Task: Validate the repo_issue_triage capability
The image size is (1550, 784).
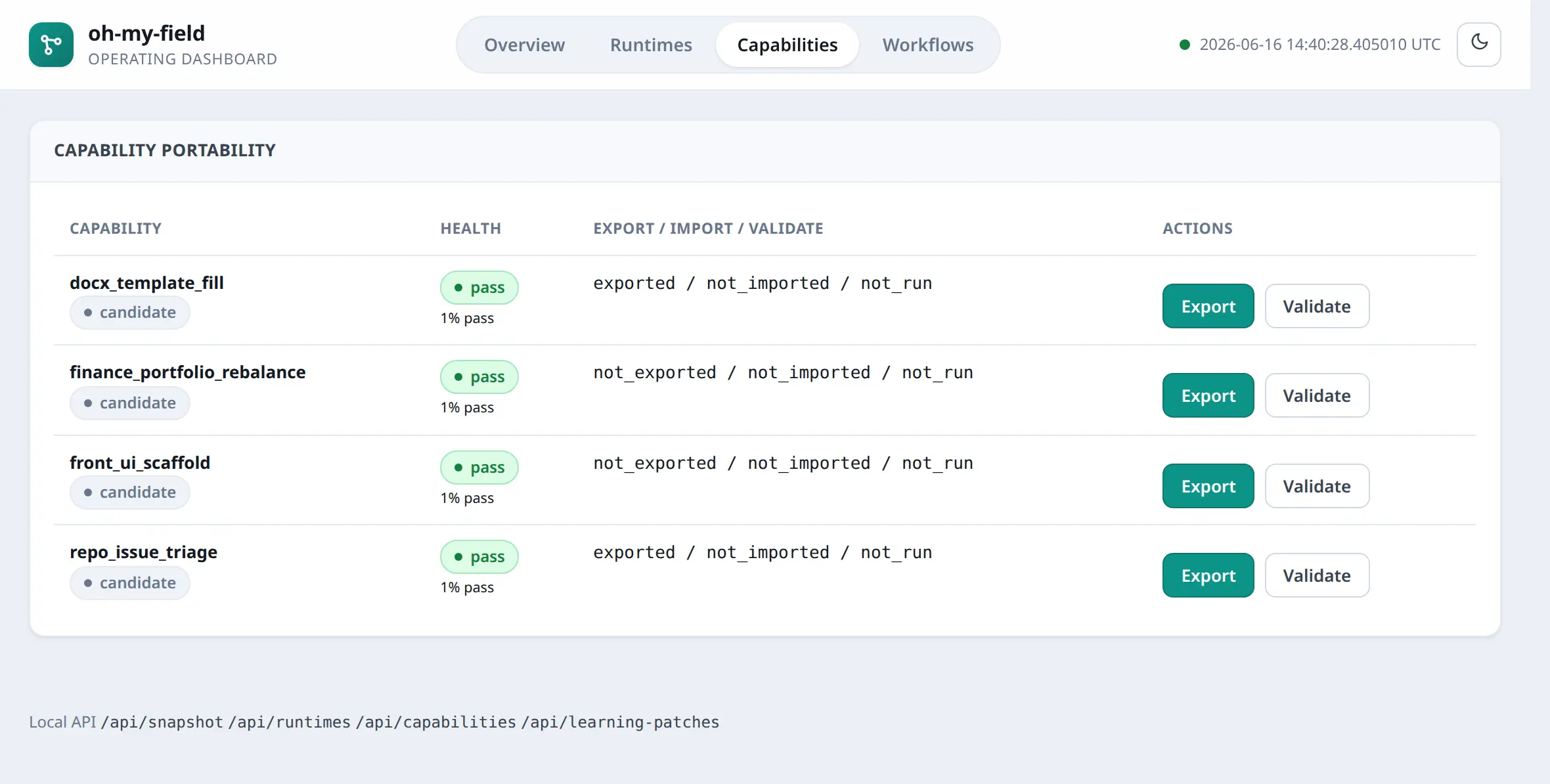Action: (1317, 575)
